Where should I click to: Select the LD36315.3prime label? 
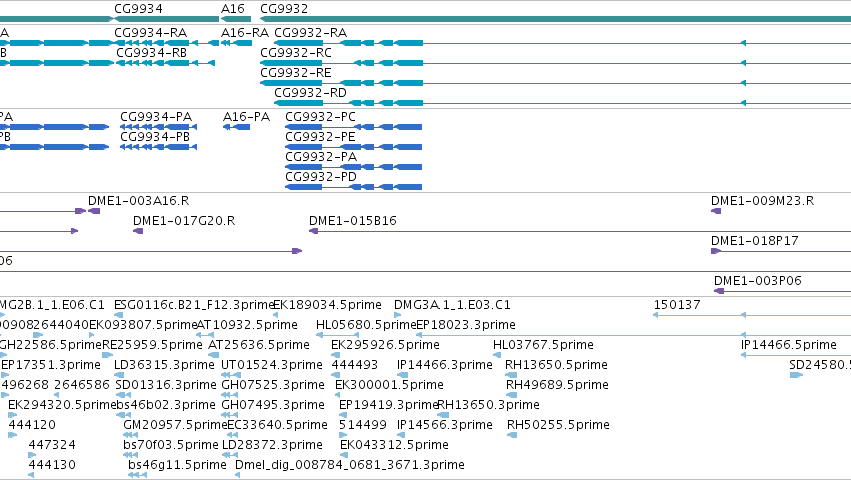click(164, 365)
